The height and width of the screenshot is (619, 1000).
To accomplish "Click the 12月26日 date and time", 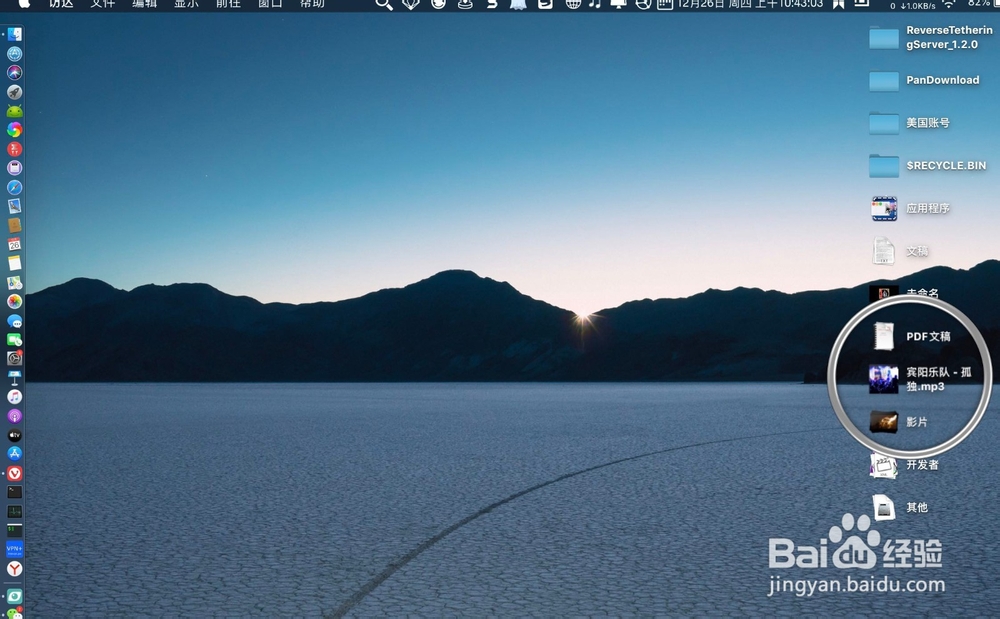I will tap(749, 4).
